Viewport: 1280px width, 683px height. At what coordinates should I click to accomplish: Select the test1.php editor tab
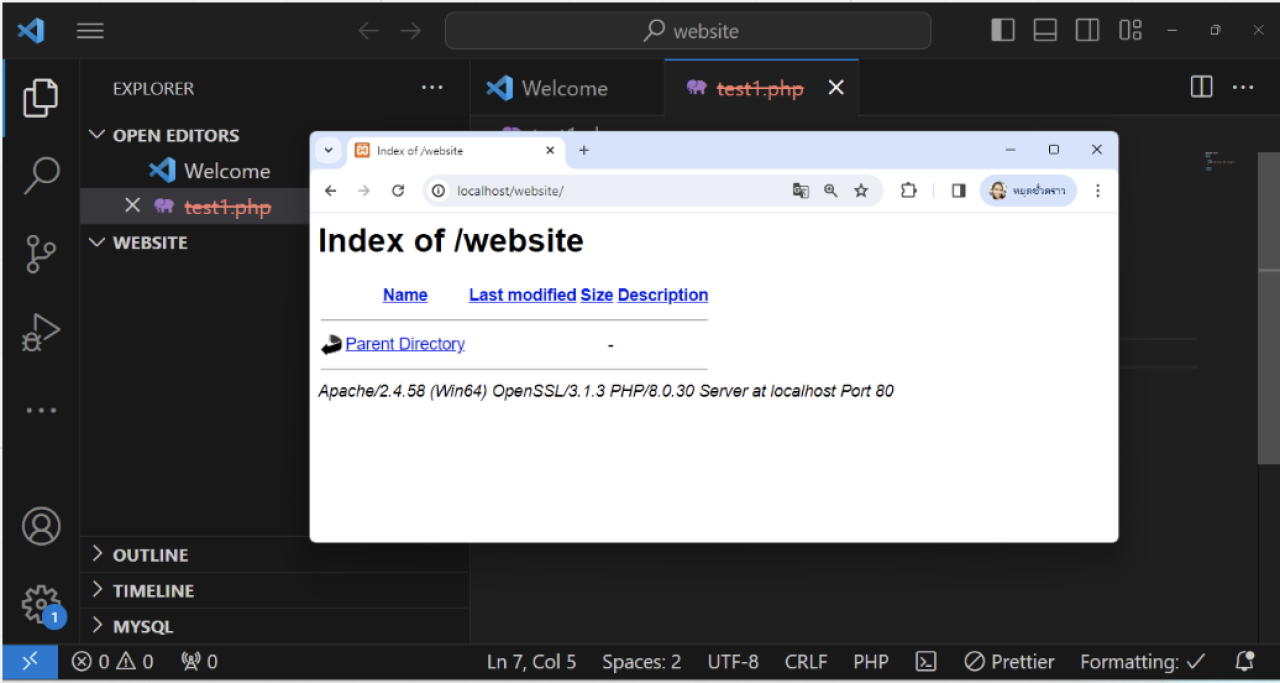point(759,88)
